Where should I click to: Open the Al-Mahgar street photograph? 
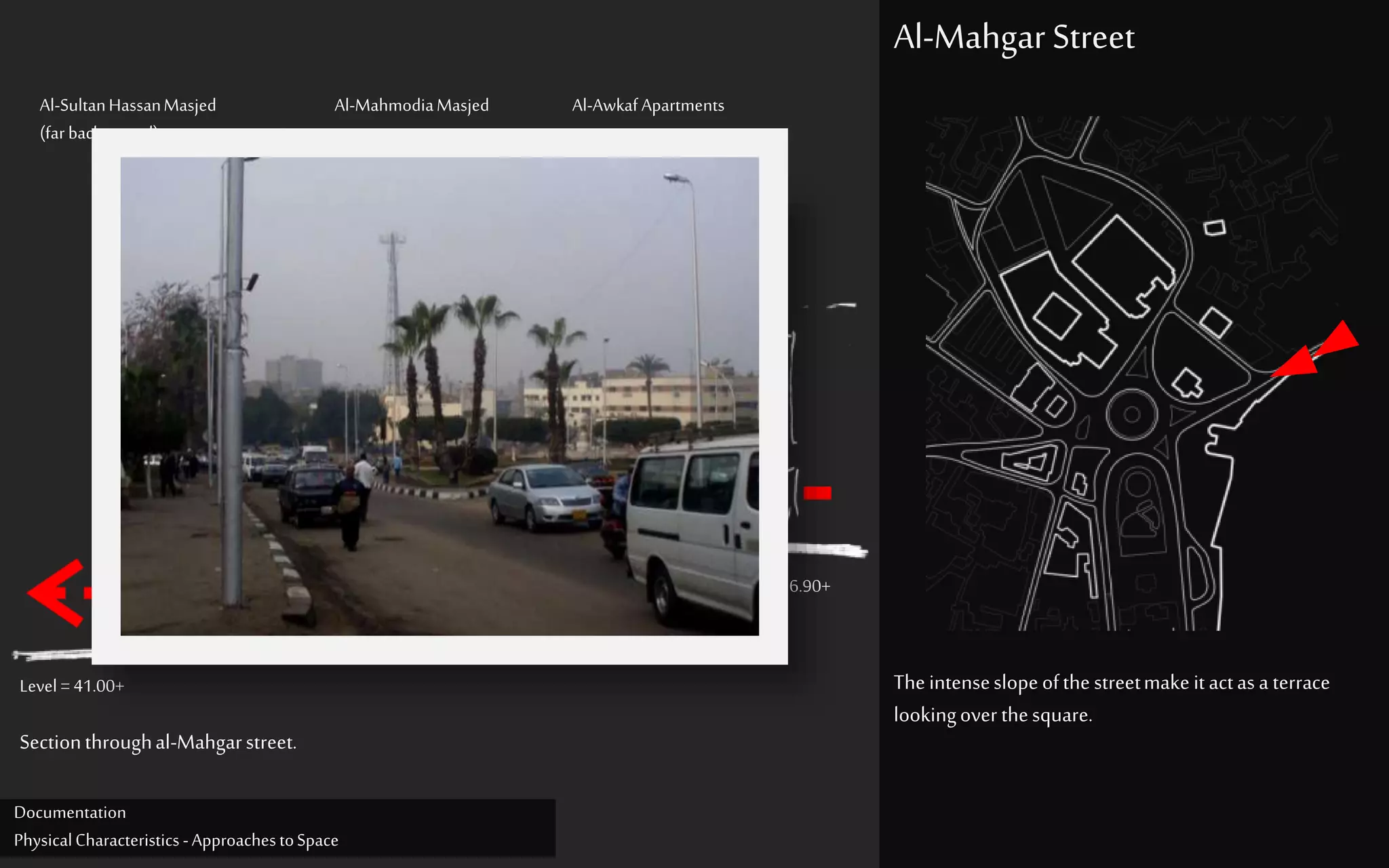(439, 396)
